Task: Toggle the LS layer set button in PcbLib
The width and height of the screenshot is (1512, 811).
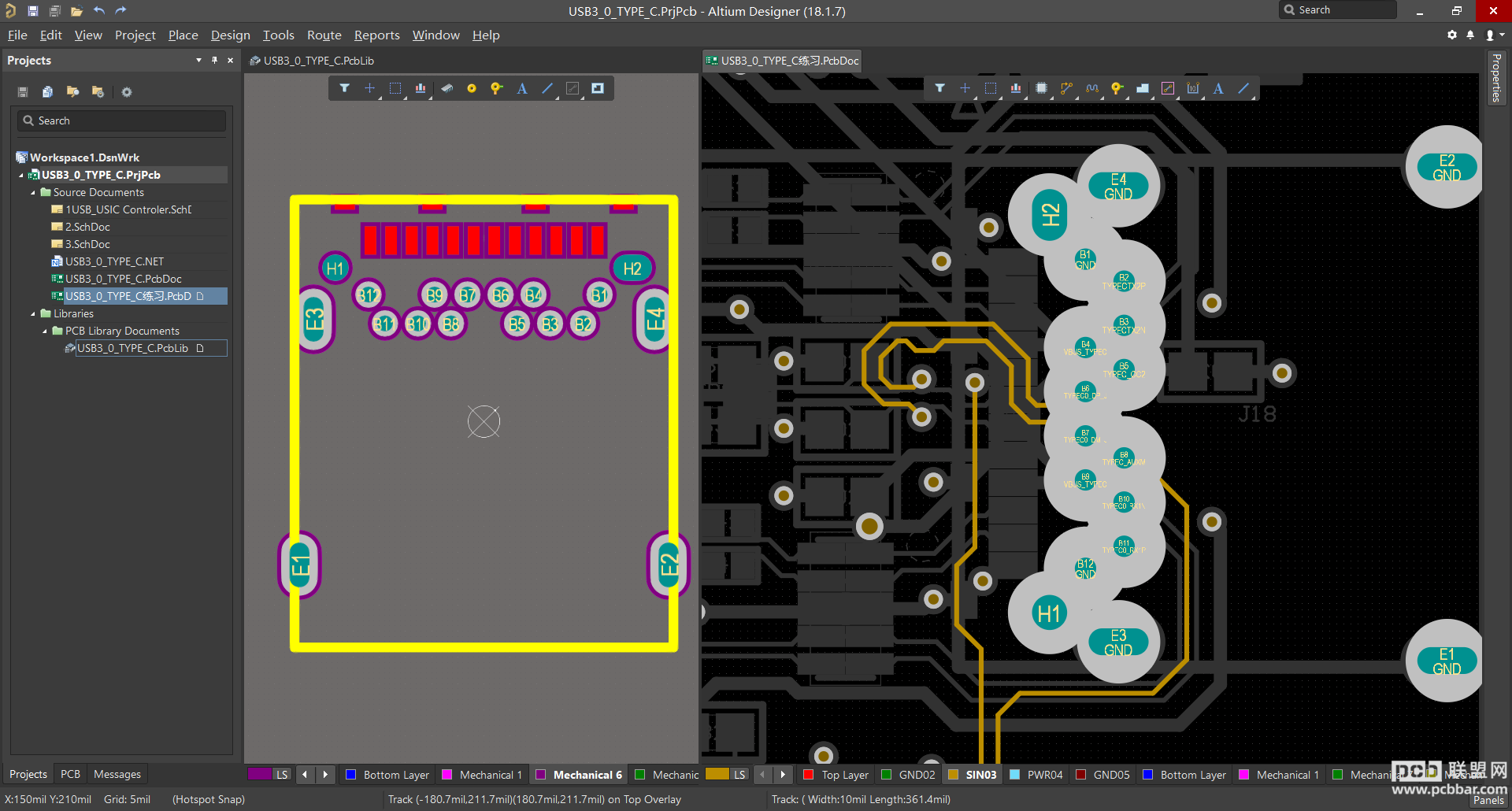Action: tap(282, 775)
